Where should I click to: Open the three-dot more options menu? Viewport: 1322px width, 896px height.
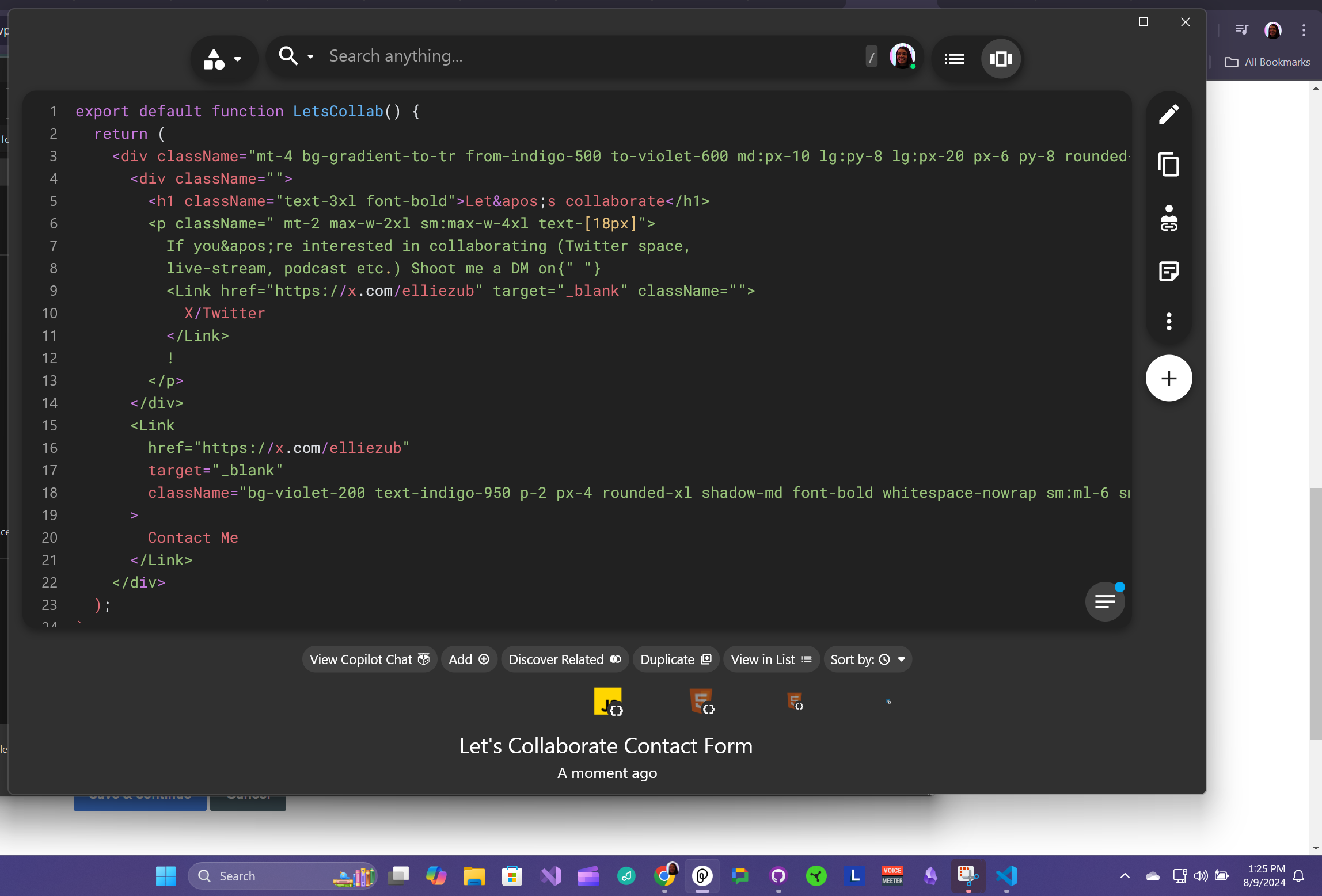(x=1168, y=321)
